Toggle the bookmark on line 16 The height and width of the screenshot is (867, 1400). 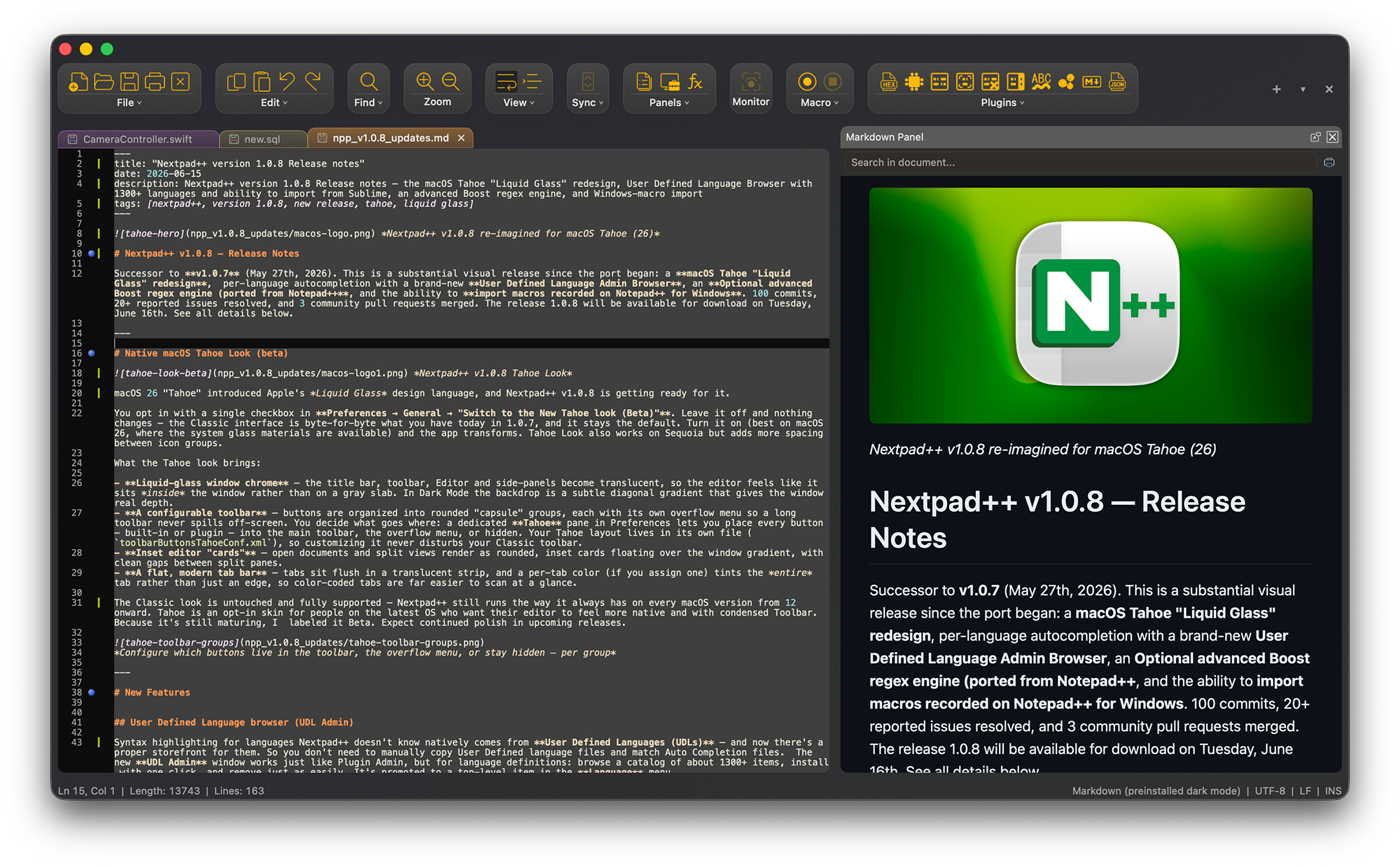click(x=91, y=353)
